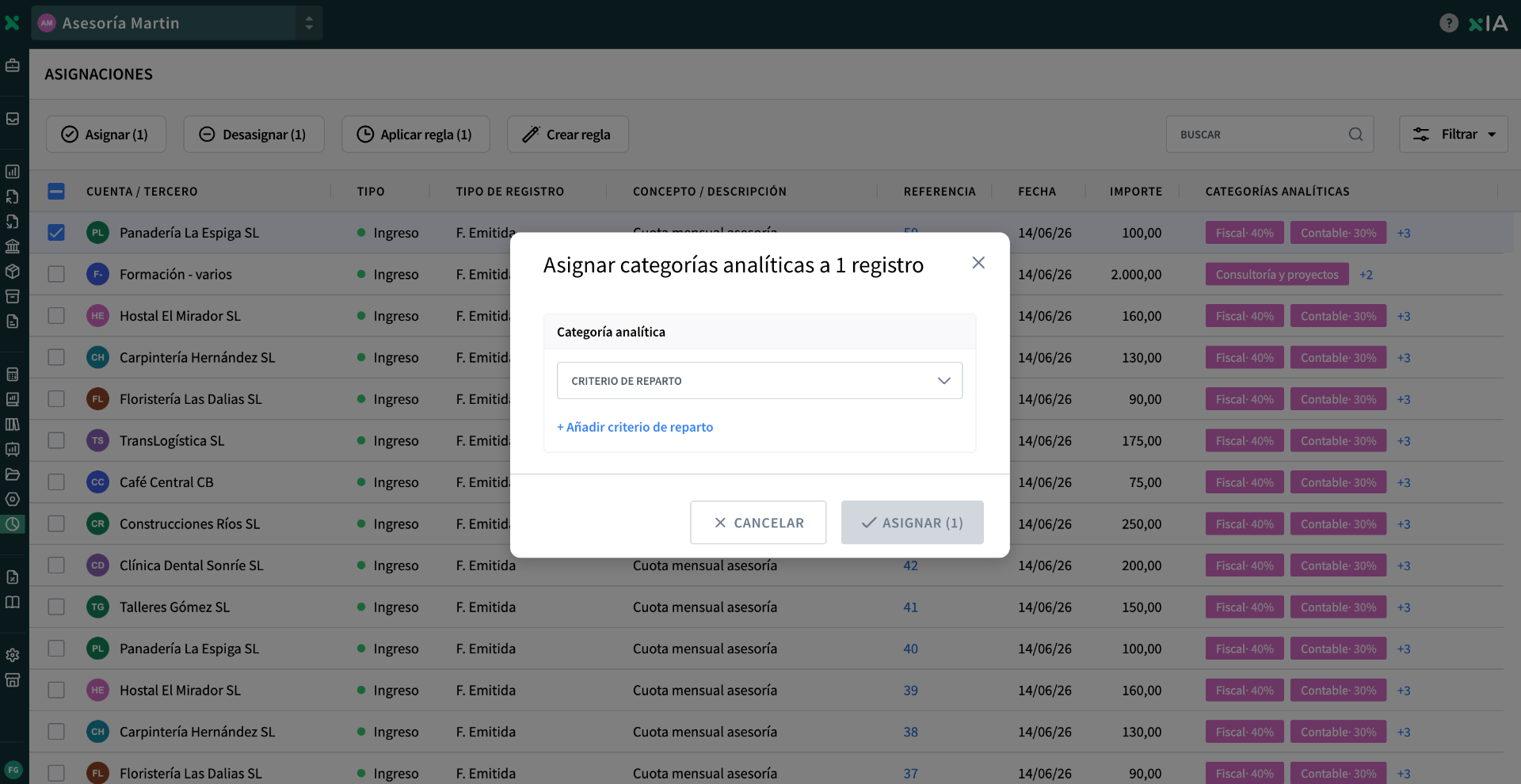1521x784 pixels.
Task: Focus the Buscar search field
Action: 1270,135
